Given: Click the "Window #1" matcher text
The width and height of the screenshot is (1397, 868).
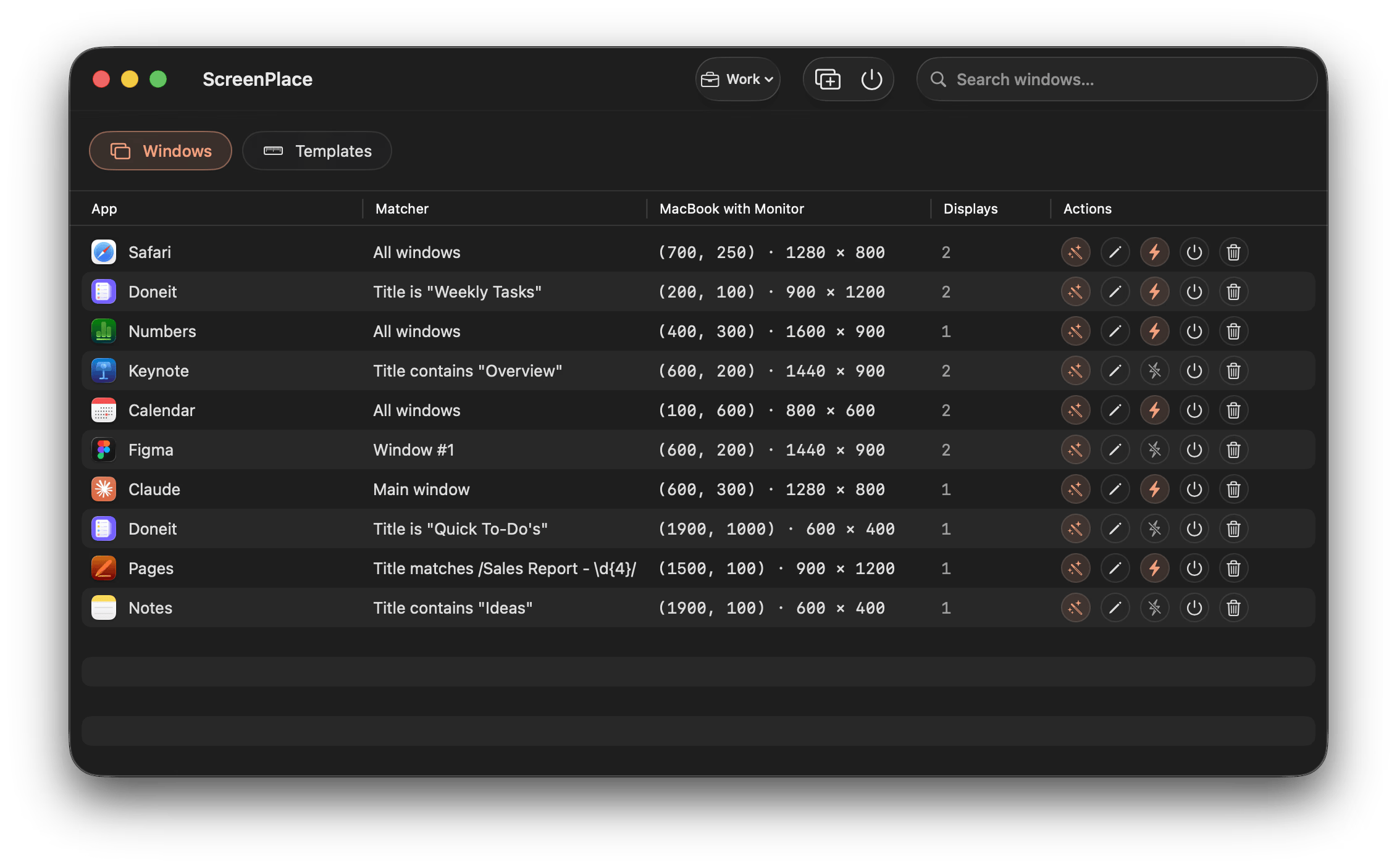Looking at the screenshot, I should (x=414, y=450).
